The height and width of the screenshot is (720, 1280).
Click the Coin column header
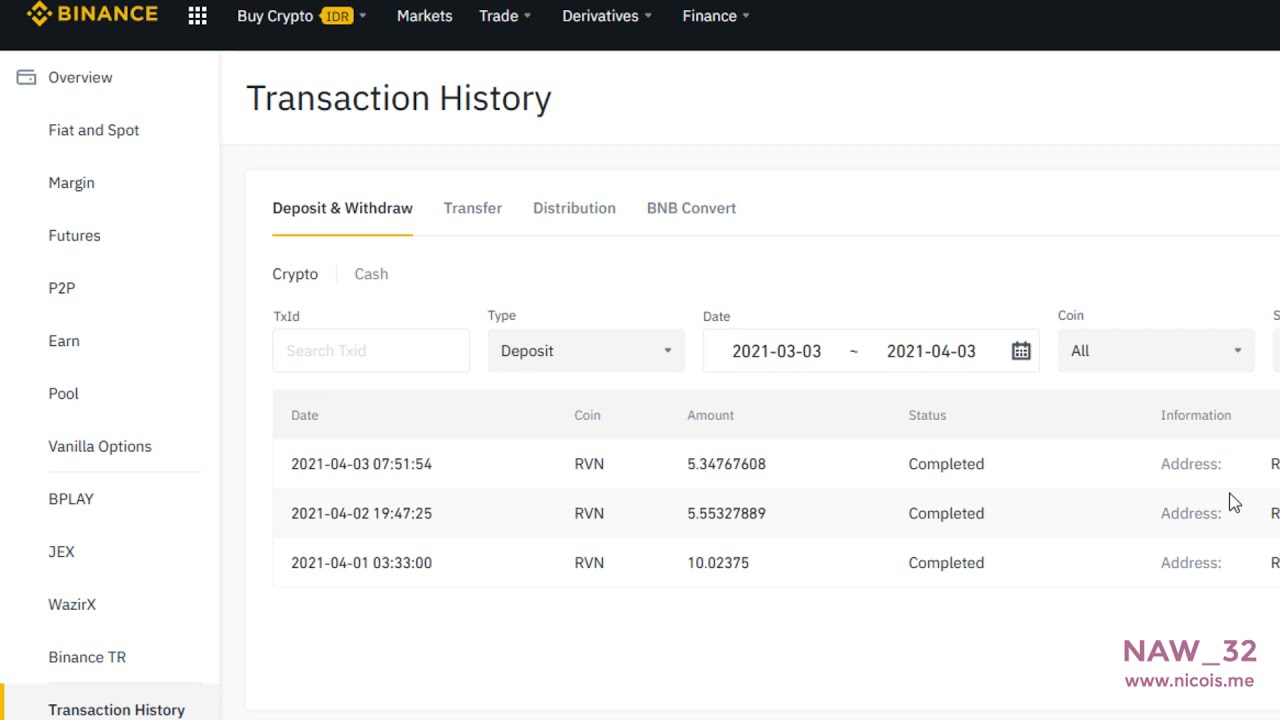coord(587,415)
